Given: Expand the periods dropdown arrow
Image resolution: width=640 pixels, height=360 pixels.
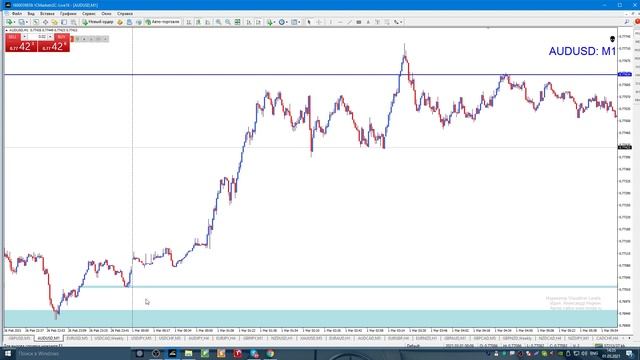Looking at the screenshot, I should point(287,22).
